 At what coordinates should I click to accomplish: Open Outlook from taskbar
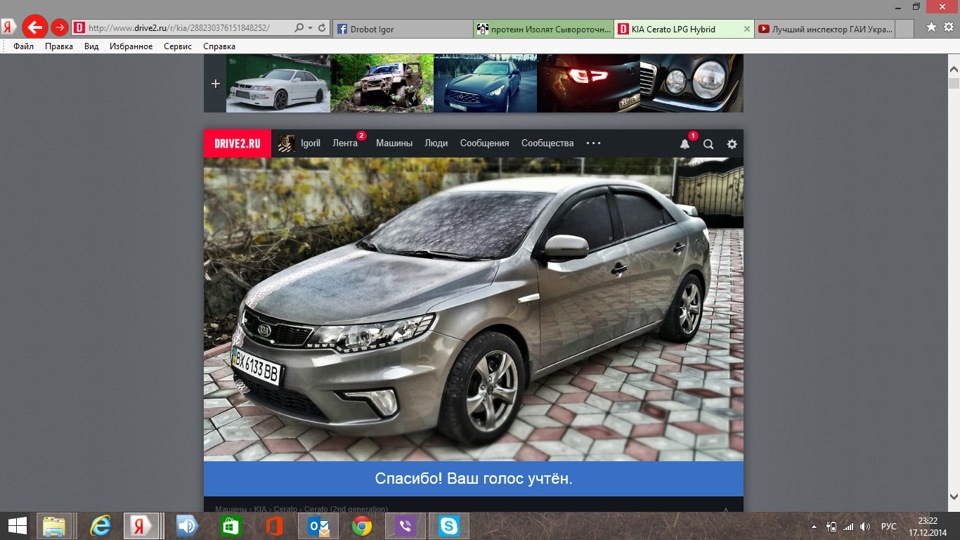point(318,526)
